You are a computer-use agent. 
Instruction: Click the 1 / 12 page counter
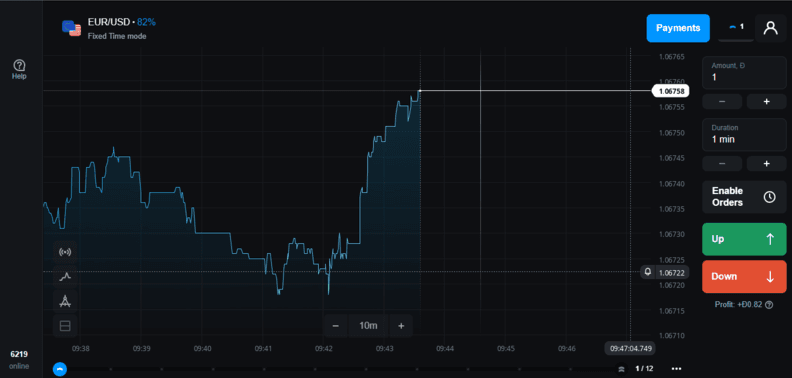[644, 368]
